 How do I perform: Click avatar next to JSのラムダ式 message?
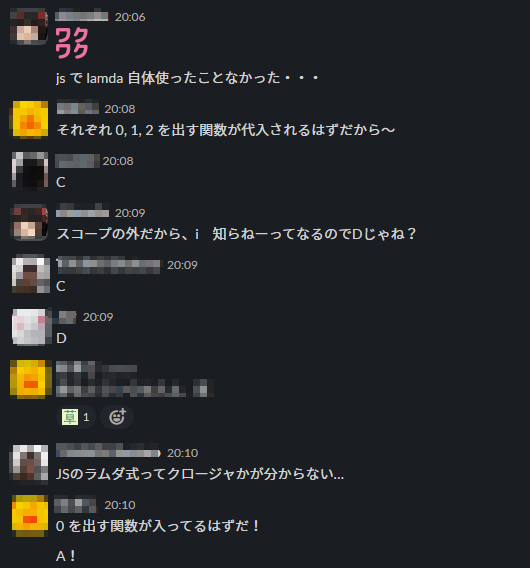click(30, 464)
